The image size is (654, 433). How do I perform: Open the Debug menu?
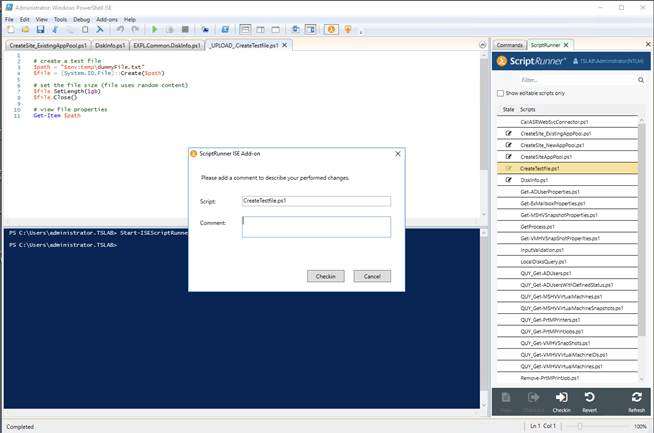tap(81, 20)
